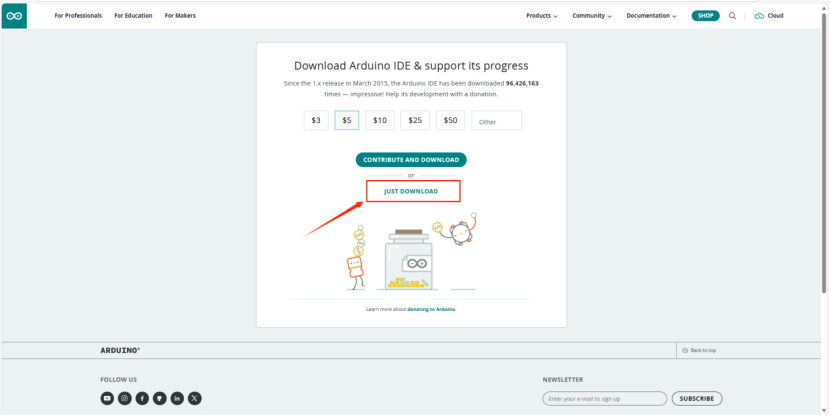Open the LinkedIn social icon
This screenshot has height=416, width=830.
click(177, 398)
